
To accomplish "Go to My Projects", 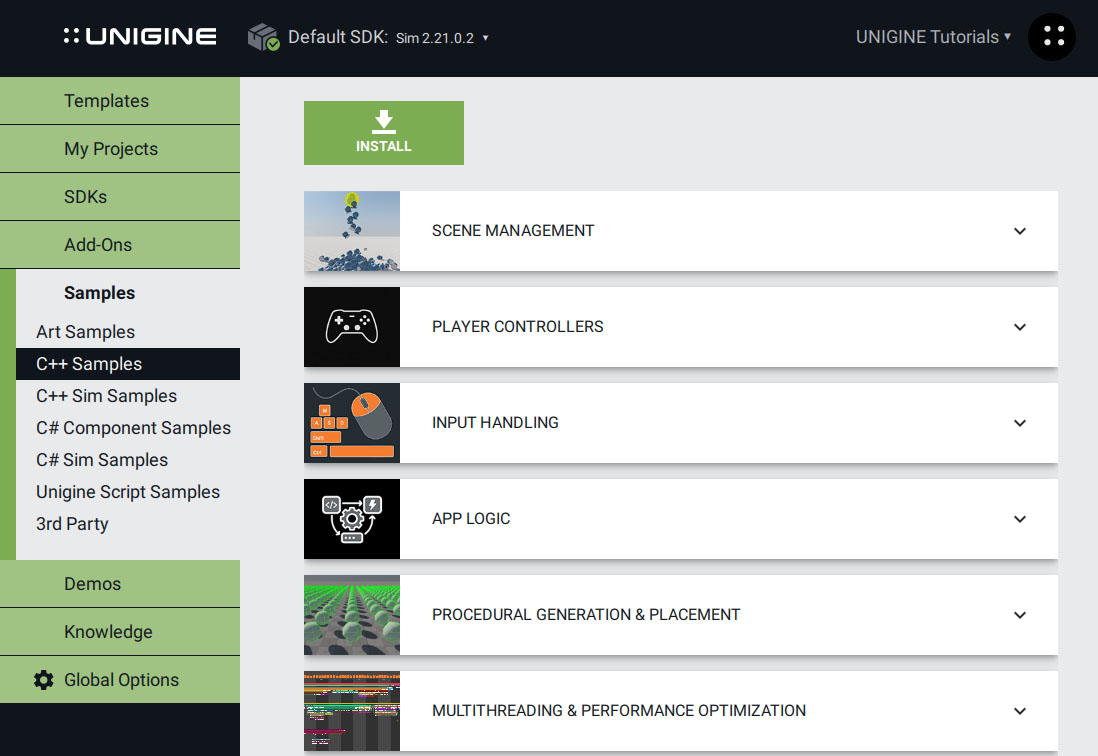I will (120, 149).
